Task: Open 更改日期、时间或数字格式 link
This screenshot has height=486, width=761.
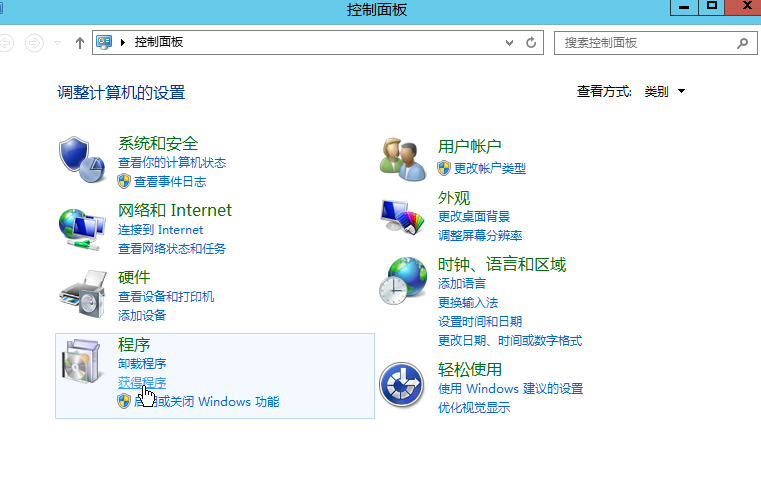Action: point(510,340)
